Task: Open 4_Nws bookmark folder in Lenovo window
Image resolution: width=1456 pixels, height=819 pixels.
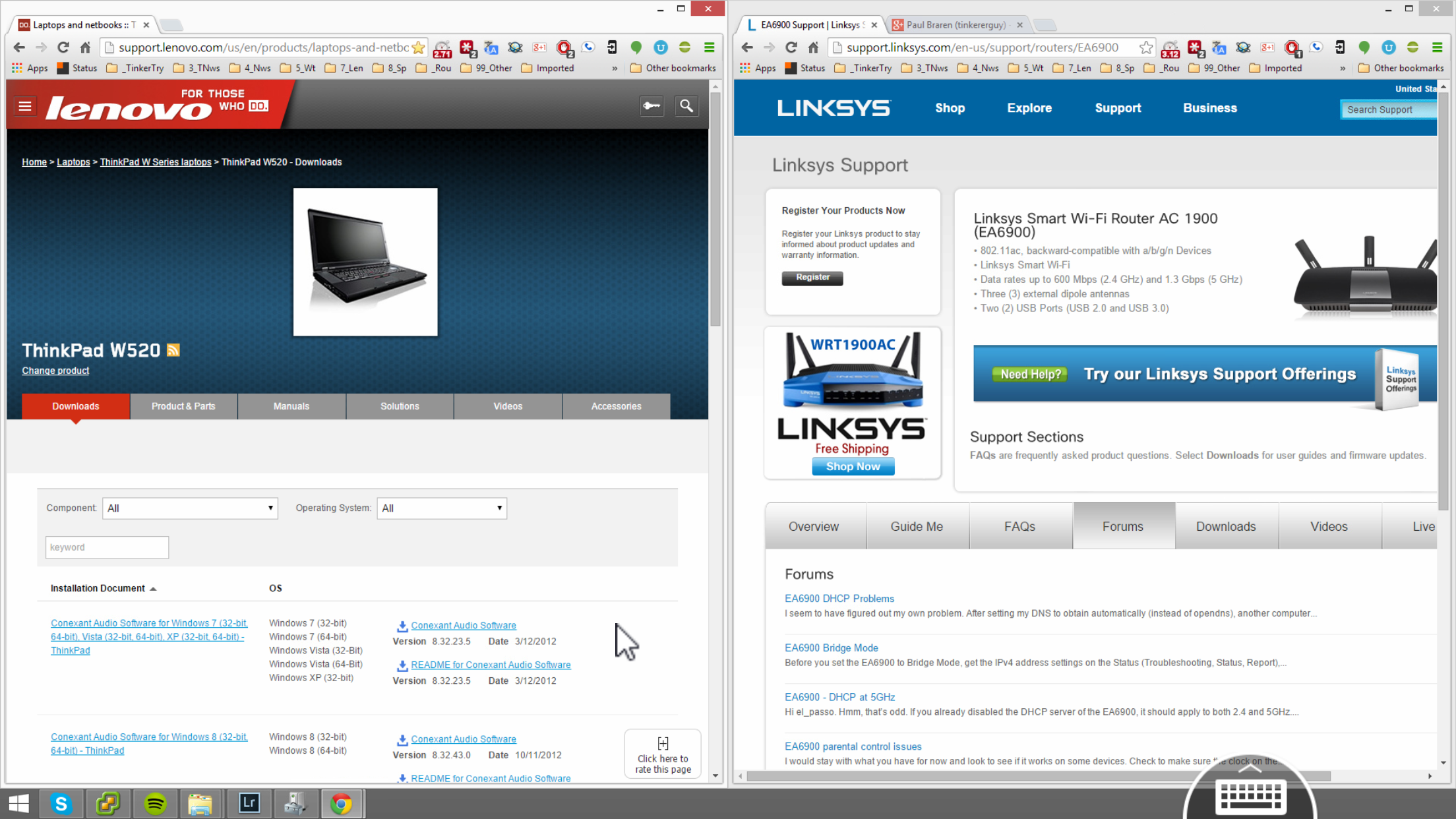Action: (x=250, y=68)
